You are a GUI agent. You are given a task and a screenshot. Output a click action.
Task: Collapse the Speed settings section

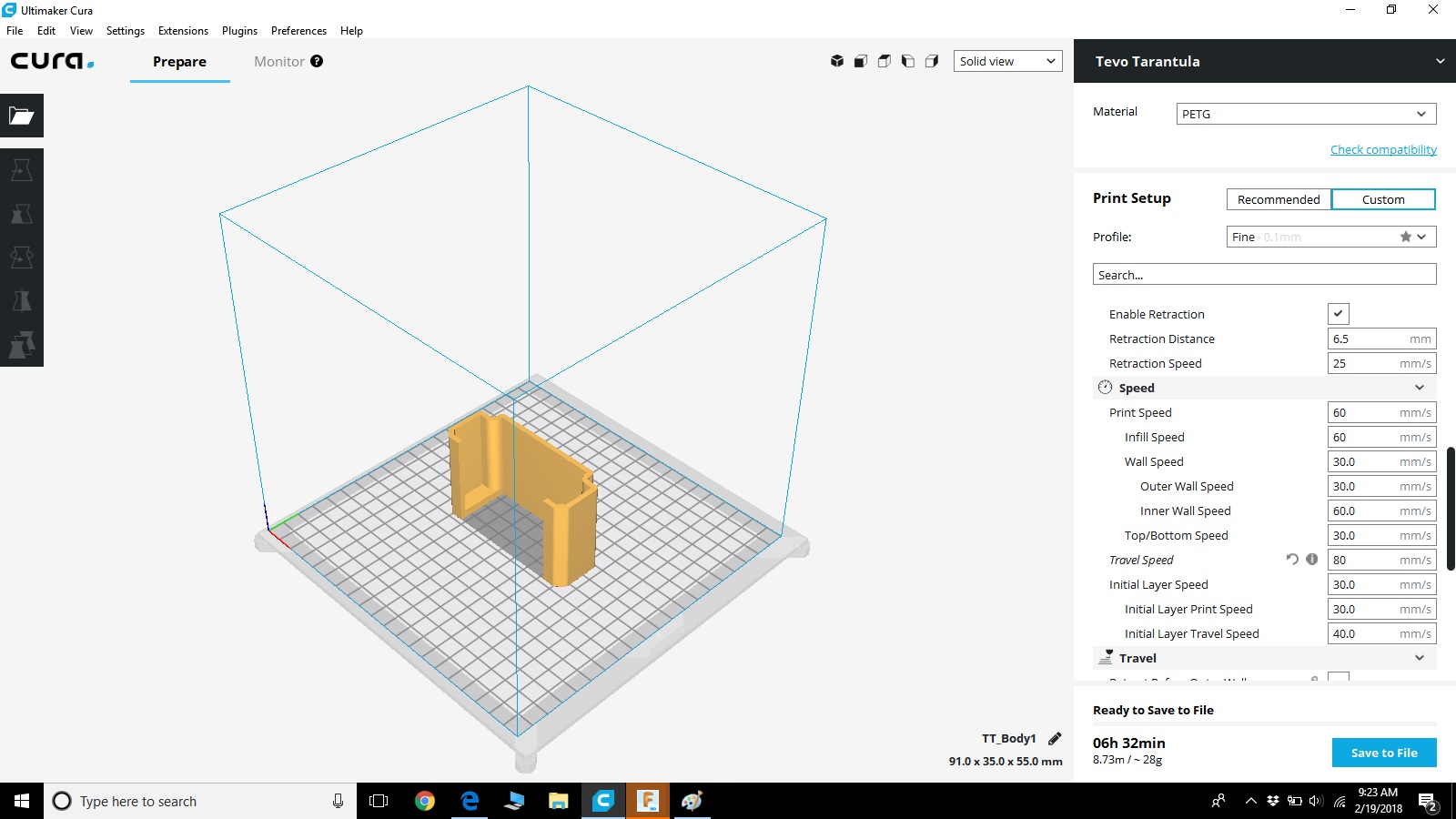tap(1265, 388)
